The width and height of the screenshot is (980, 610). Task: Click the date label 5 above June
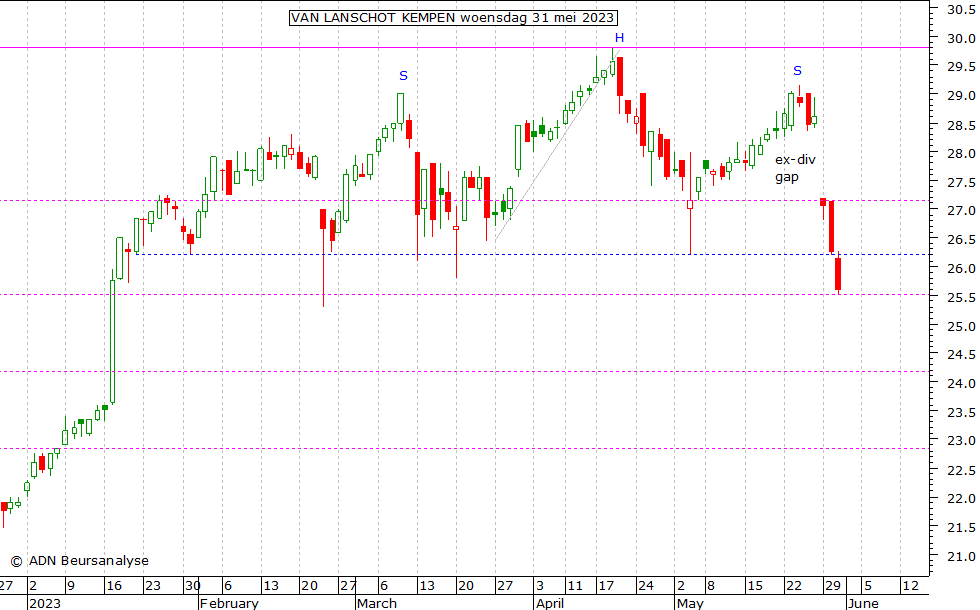(x=868, y=586)
